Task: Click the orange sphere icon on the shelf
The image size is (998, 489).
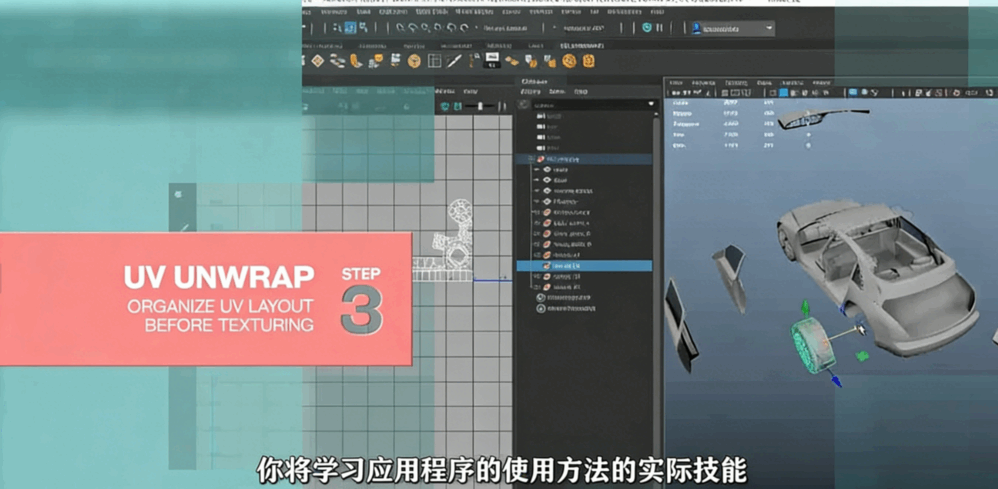Action: click(x=414, y=61)
